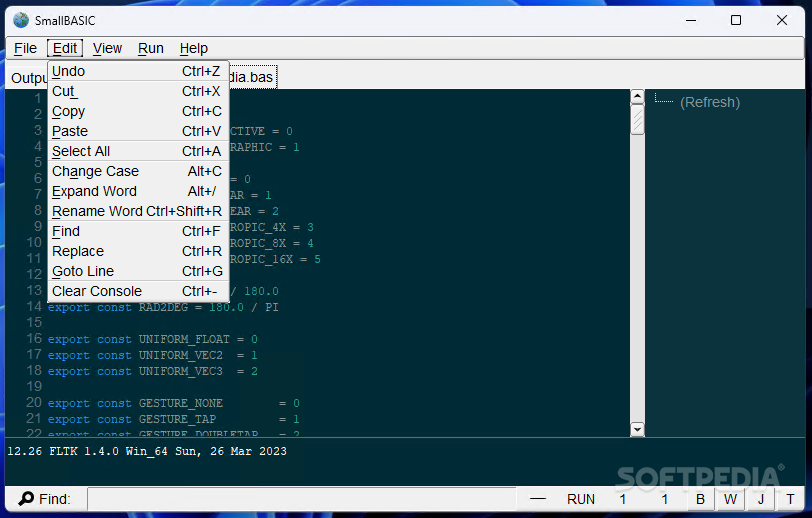Click the vertical scrollbar thumb
The width and height of the screenshot is (812, 518).
click(637, 120)
